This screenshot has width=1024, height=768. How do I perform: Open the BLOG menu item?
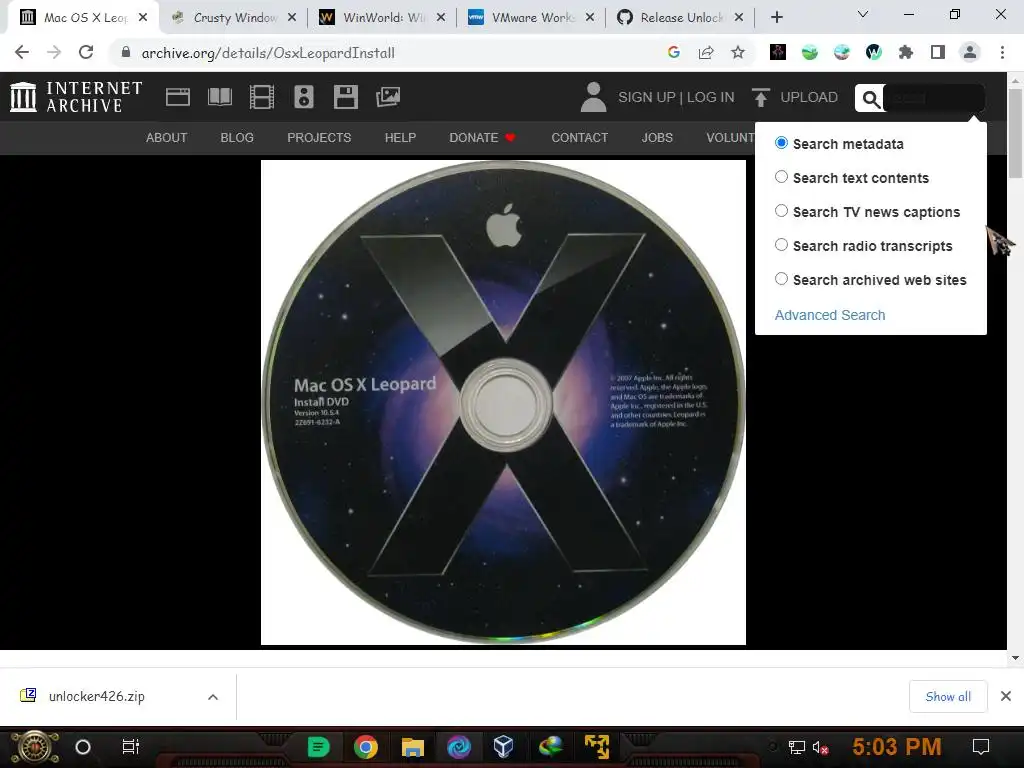click(x=237, y=138)
